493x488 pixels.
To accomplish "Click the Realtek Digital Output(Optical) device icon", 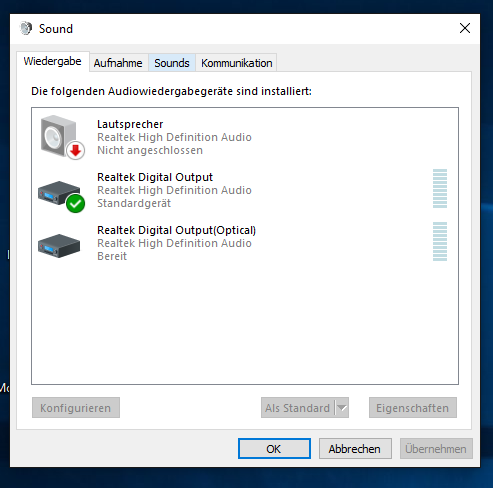I will pyautogui.click(x=59, y=246).
